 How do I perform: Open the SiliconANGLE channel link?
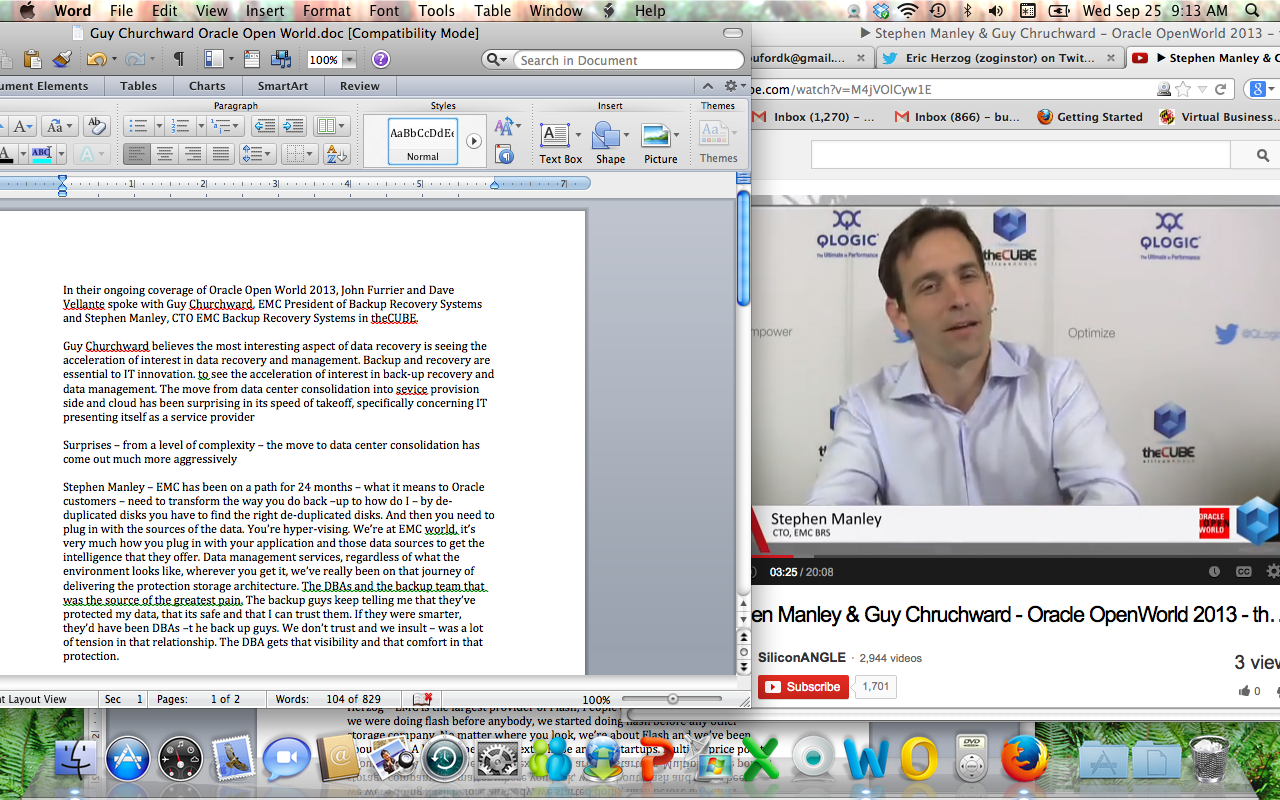pyautogui.click(x=802, y=658)
